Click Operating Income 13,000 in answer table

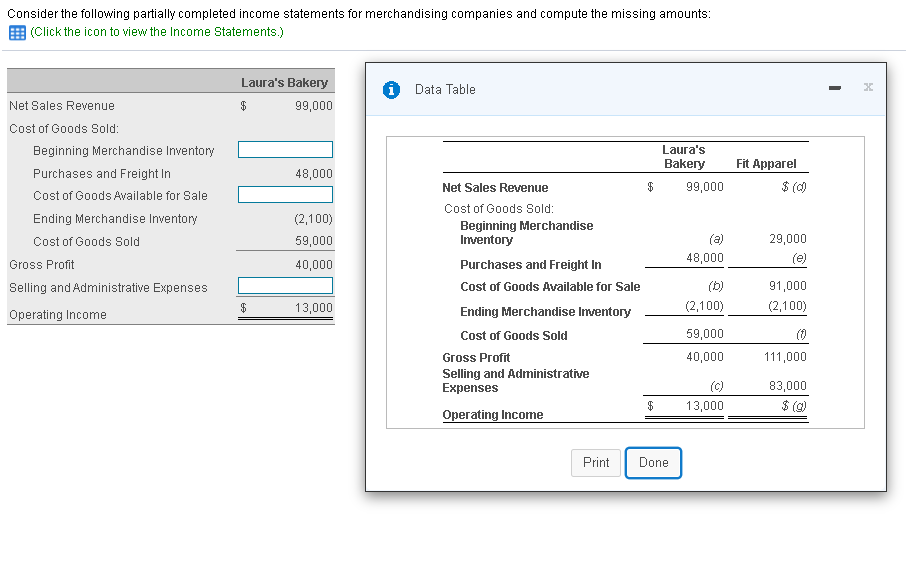pyautogui.click(x=314, y=308)
